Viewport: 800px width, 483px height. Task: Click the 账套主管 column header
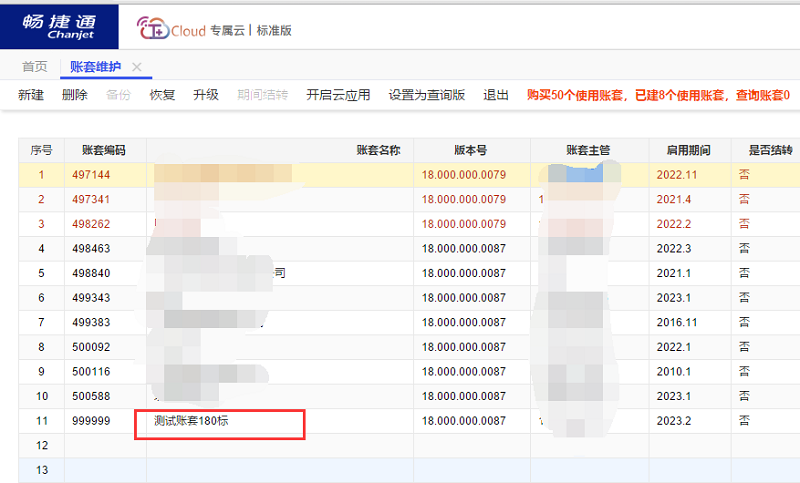tap(588, 150)
